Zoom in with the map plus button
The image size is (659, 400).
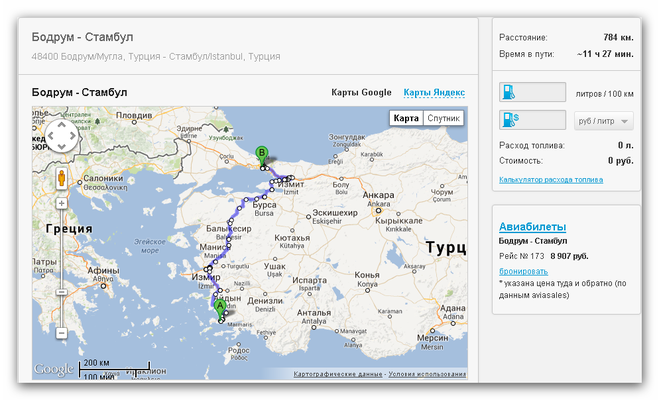click(x=61, y=203)
